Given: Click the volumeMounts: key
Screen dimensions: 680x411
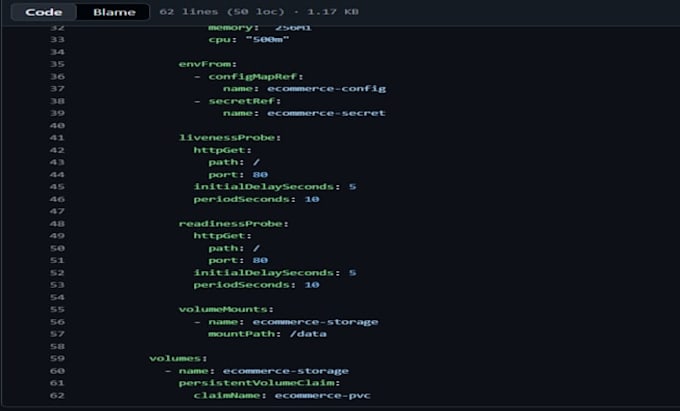Looking at the screenshot, I should click(x=226, y=310).
